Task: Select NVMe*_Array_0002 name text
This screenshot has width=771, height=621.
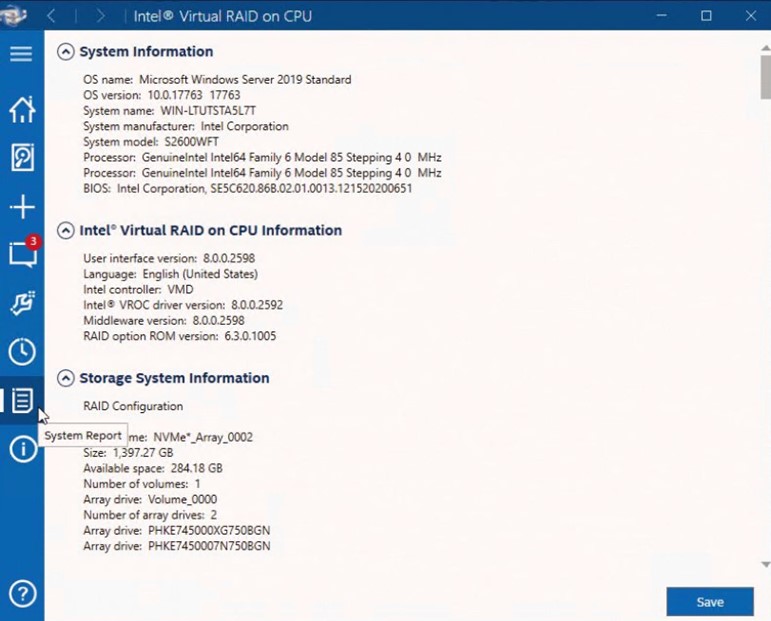Action: click(x=203, y=437)
